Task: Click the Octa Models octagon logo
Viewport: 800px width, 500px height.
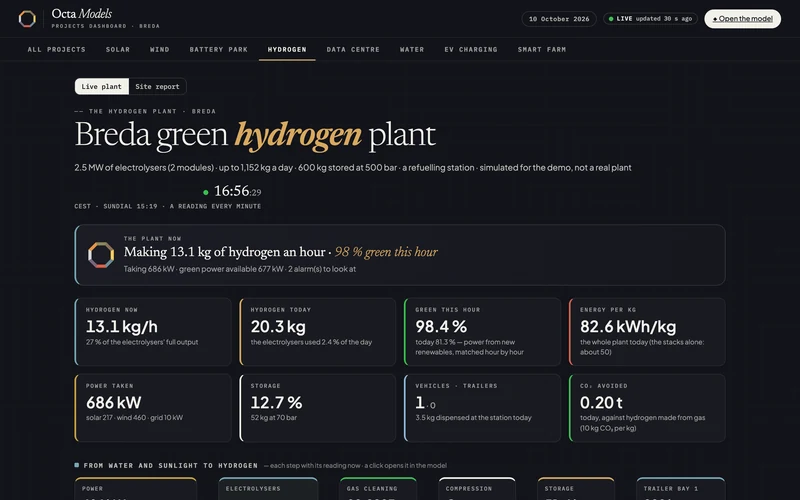Action: click(27, 19)
